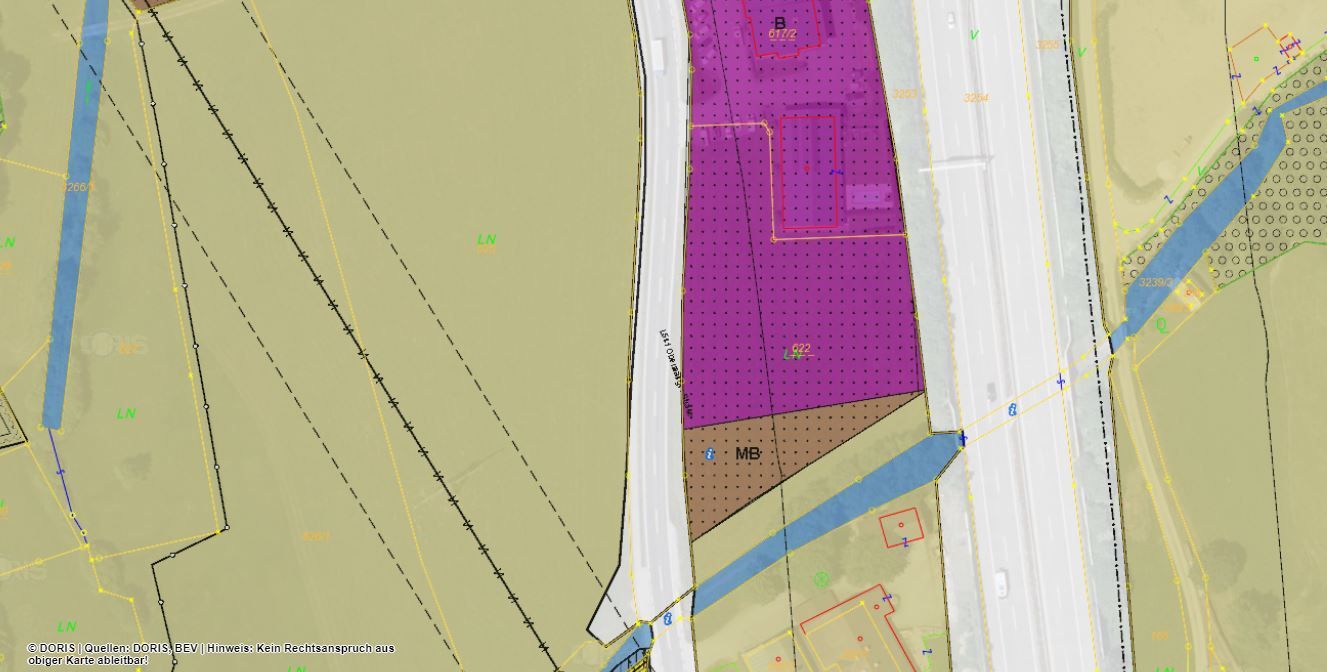
Task: Click the green Q symbol near parcel 3239/3
Action: point(1162,325)
